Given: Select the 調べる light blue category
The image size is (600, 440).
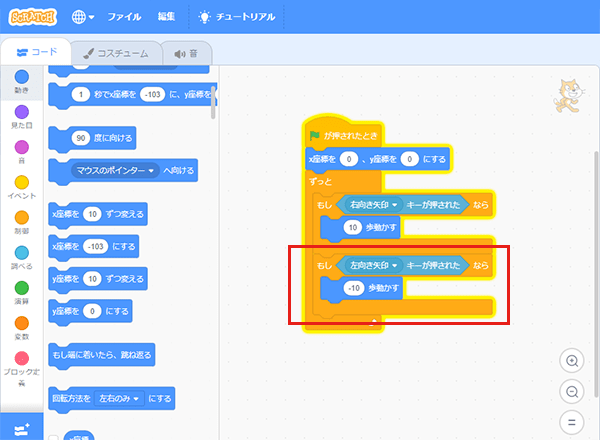Looking at the screenshot, I should click(x=22, y=257).
